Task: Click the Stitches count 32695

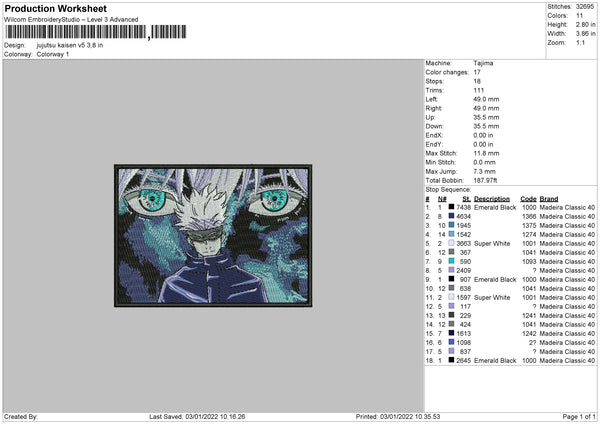Action: (585, 7)
